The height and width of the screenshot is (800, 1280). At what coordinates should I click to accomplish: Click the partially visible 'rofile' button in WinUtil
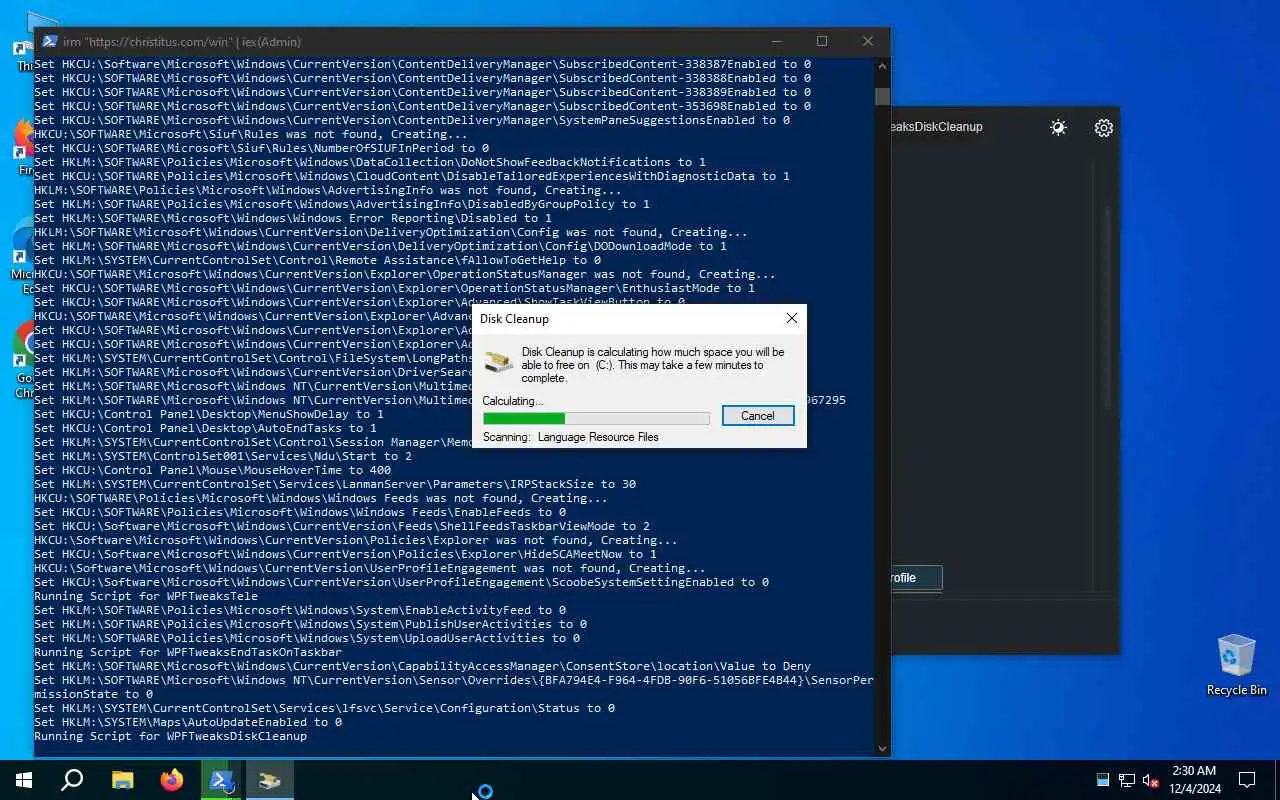tap(916, 578)
